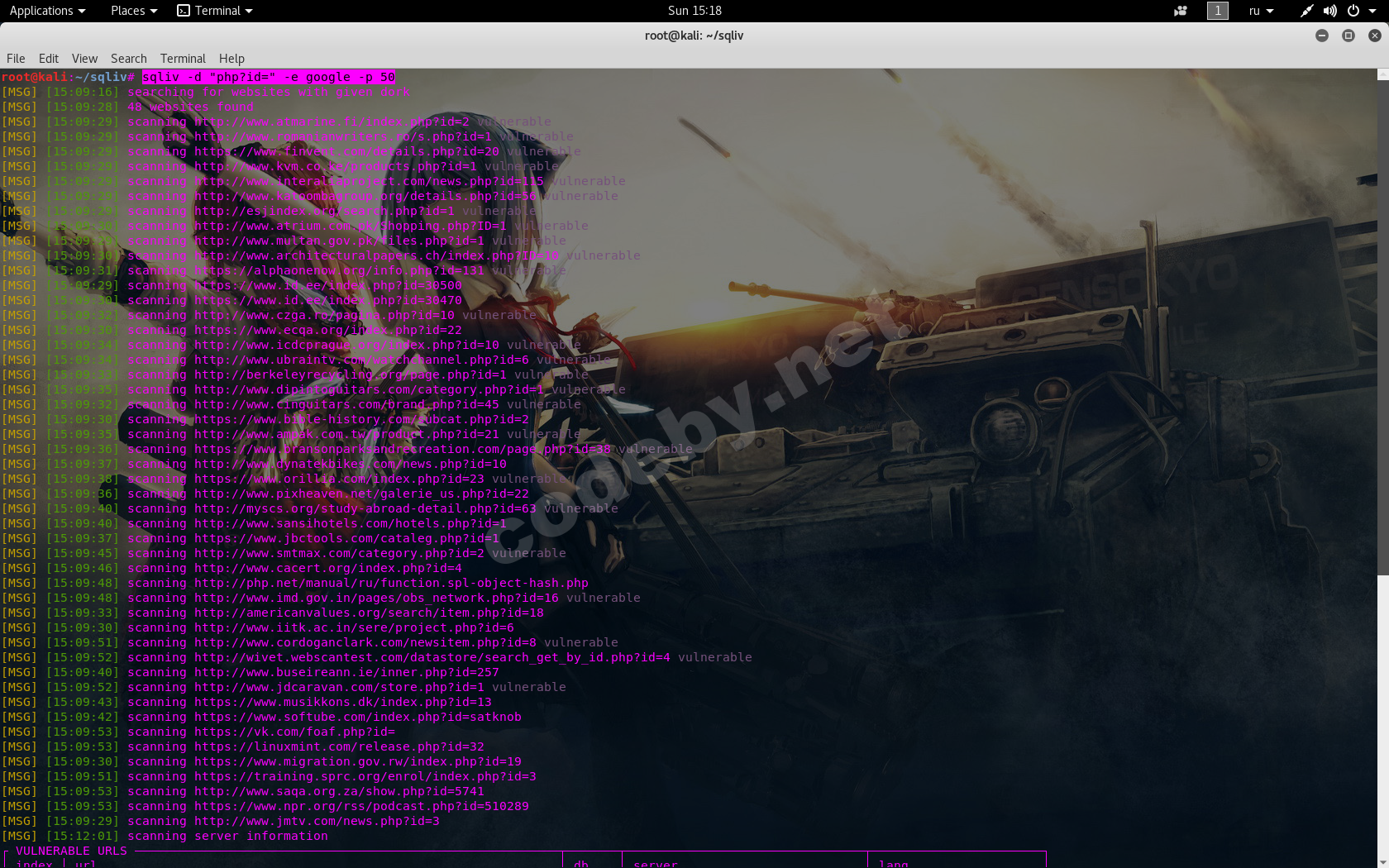Image resolution: width=1389 pixels, height=868 pixels.
Task: Click the 'scanning server information' line
Action: (x=227, y=836)
